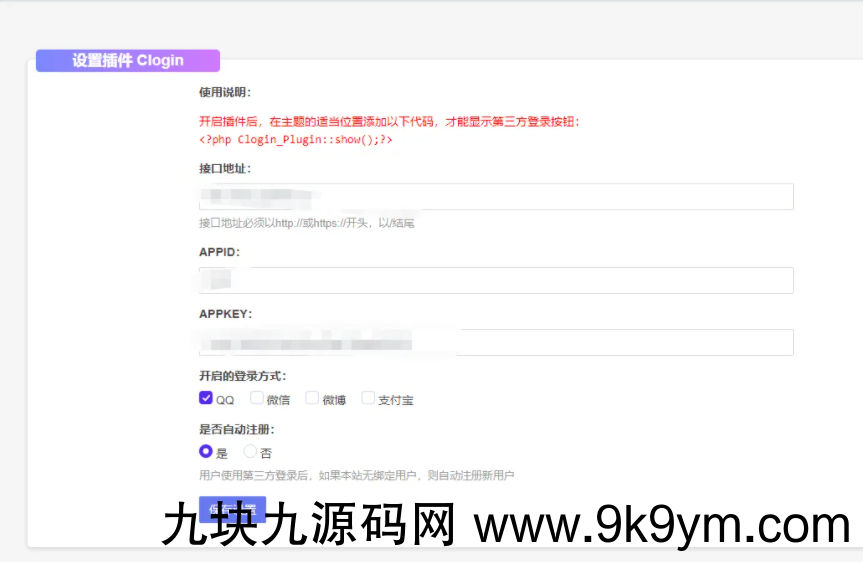Click the 开启的登录方式 section label
The height and width of the screenshot is (562, 863).
(x=243, y=376)
